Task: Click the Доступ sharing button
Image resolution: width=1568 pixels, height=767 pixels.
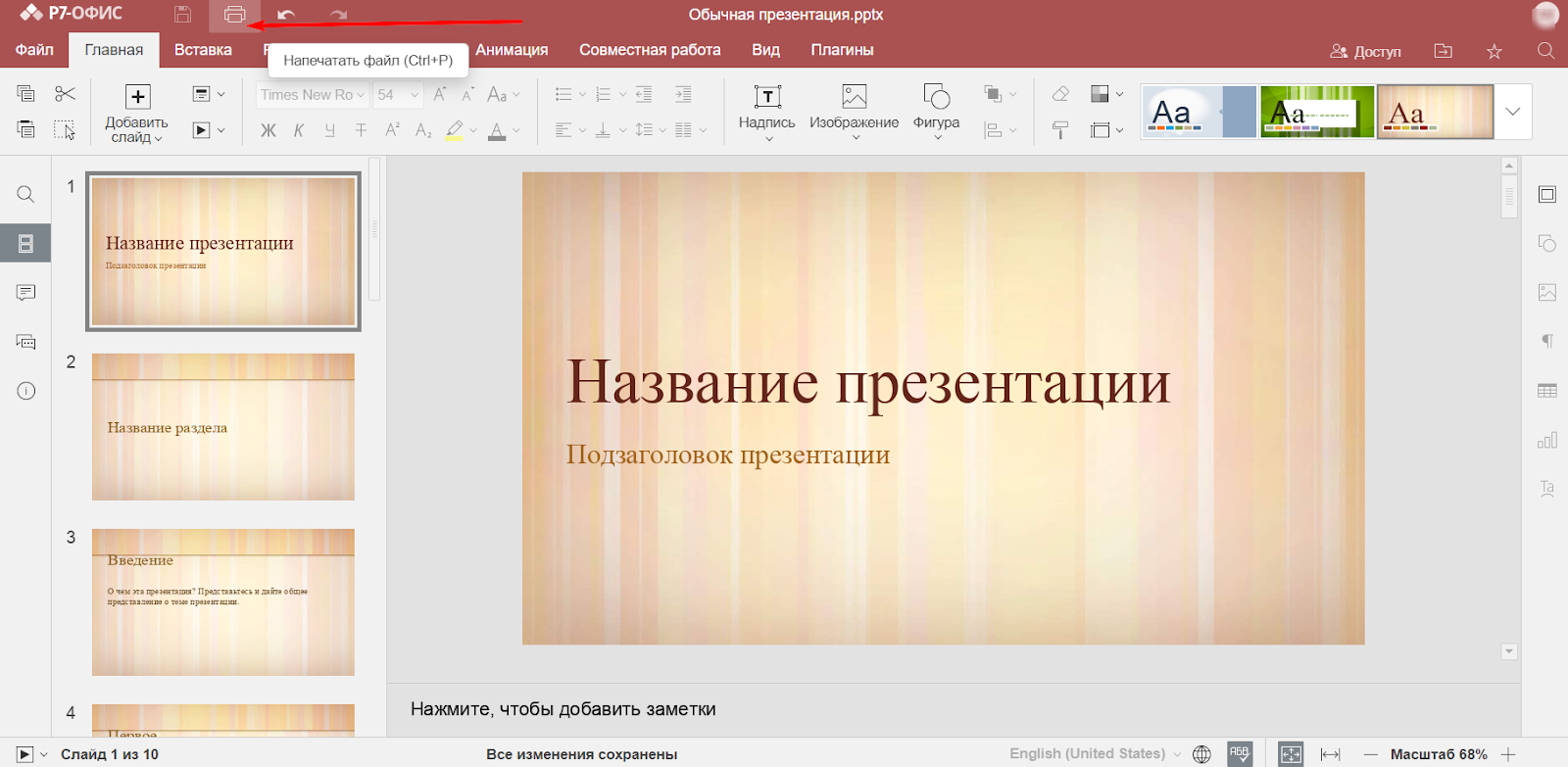Action: pos(1365,51)
